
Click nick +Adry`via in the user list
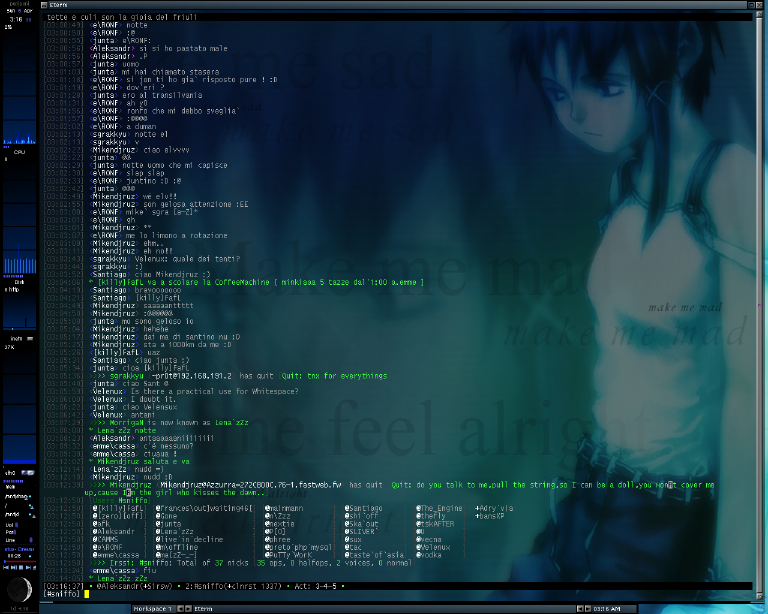(x=494, y=508)
